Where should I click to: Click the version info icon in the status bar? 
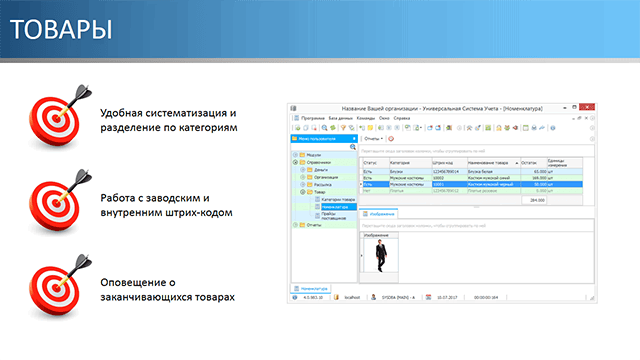295,298
